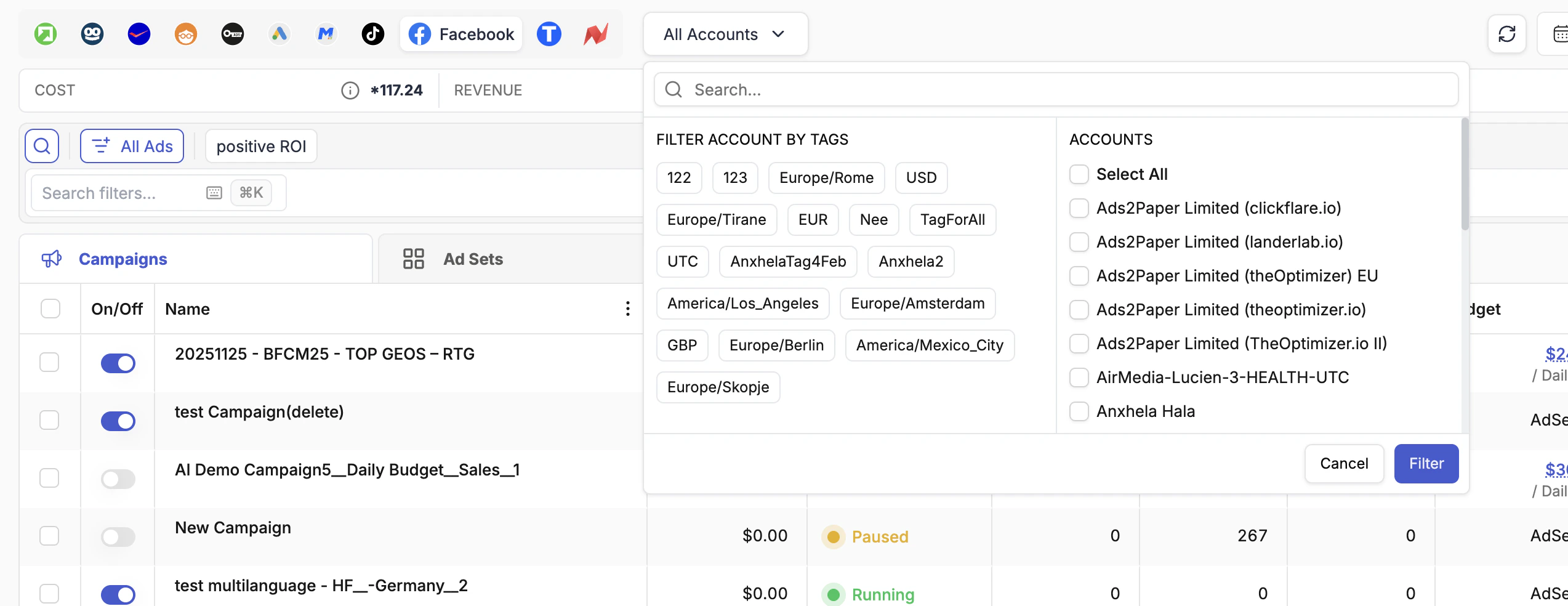Image resolution: width=1568 pixels, height=606 pixels.
Task: Cancel the account filter popup
Action: click(x=1344, y=464)
